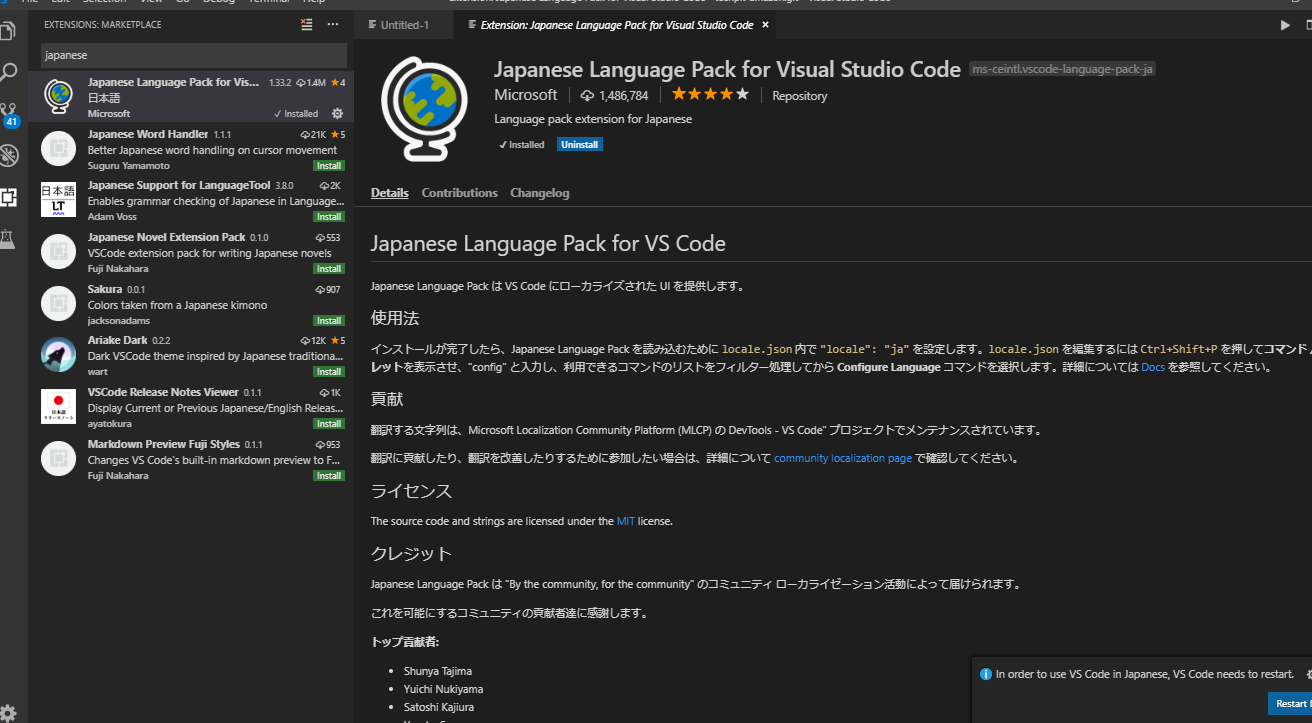Screen dimensions: 1312x723
Task: Install the Sakura extension
Action: click(x=329, y=321)
